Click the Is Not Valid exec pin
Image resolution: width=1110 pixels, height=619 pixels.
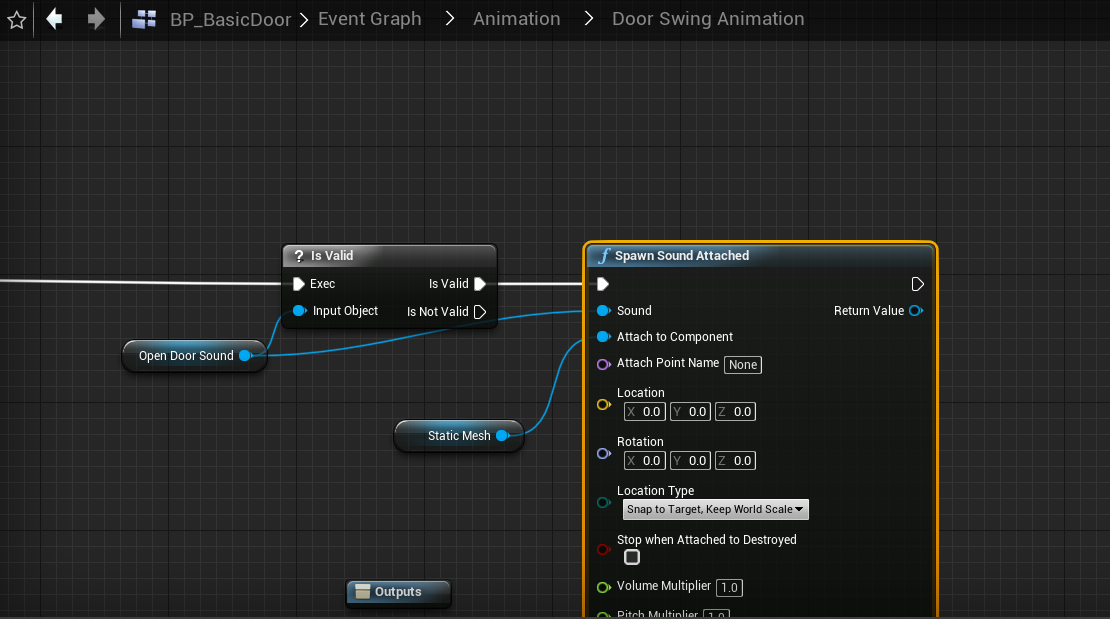click(x=480, y=312)
